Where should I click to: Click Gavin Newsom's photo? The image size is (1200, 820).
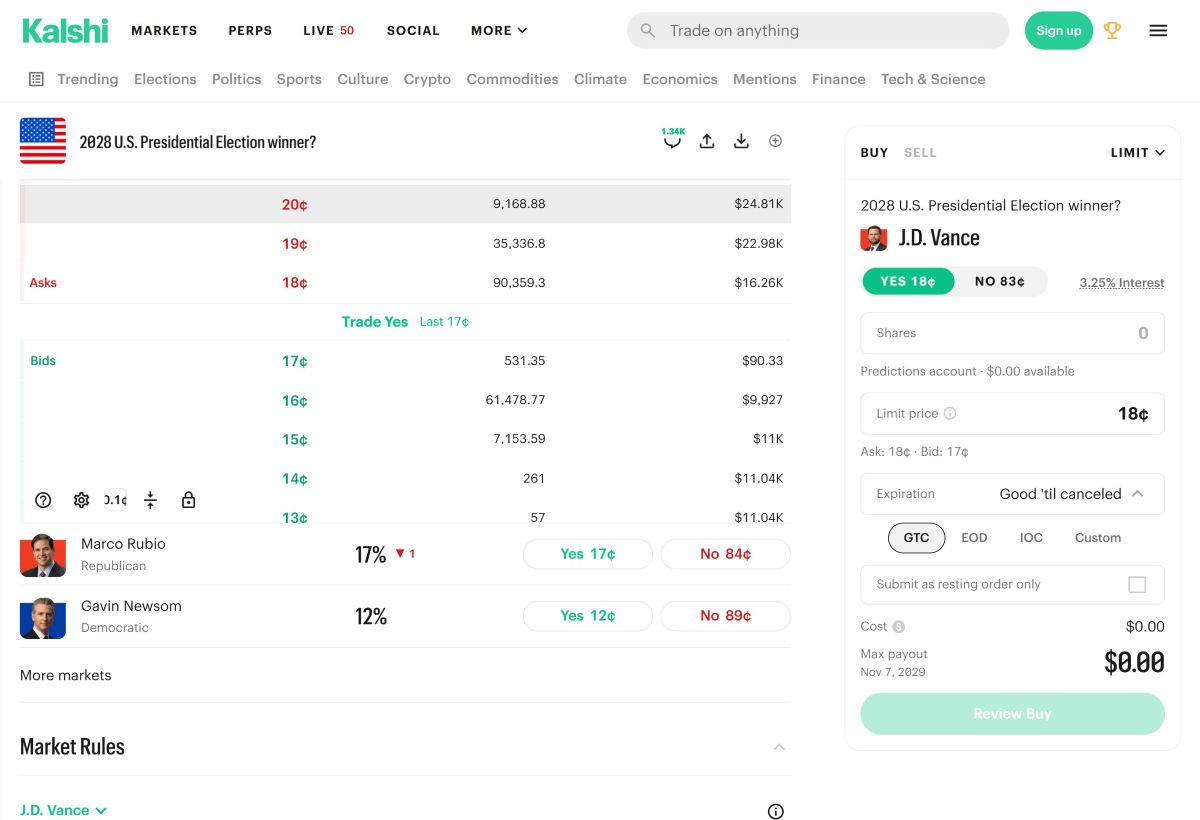43,617
